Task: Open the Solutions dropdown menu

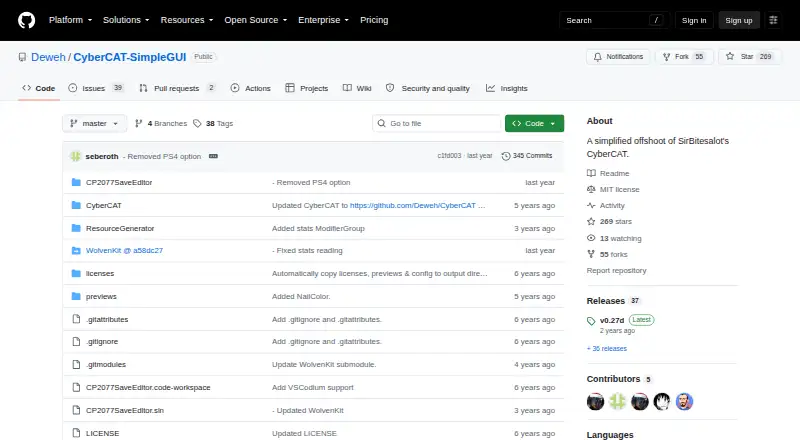Action: point(126,20)
